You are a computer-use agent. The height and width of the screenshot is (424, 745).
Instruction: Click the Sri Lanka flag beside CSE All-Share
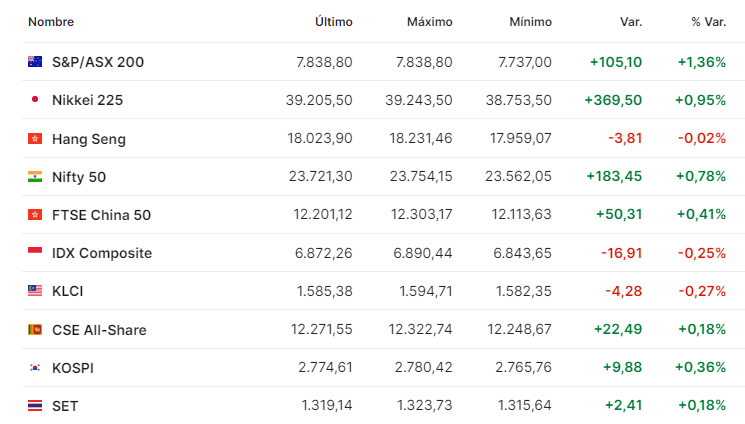click(x=35, y=329)
